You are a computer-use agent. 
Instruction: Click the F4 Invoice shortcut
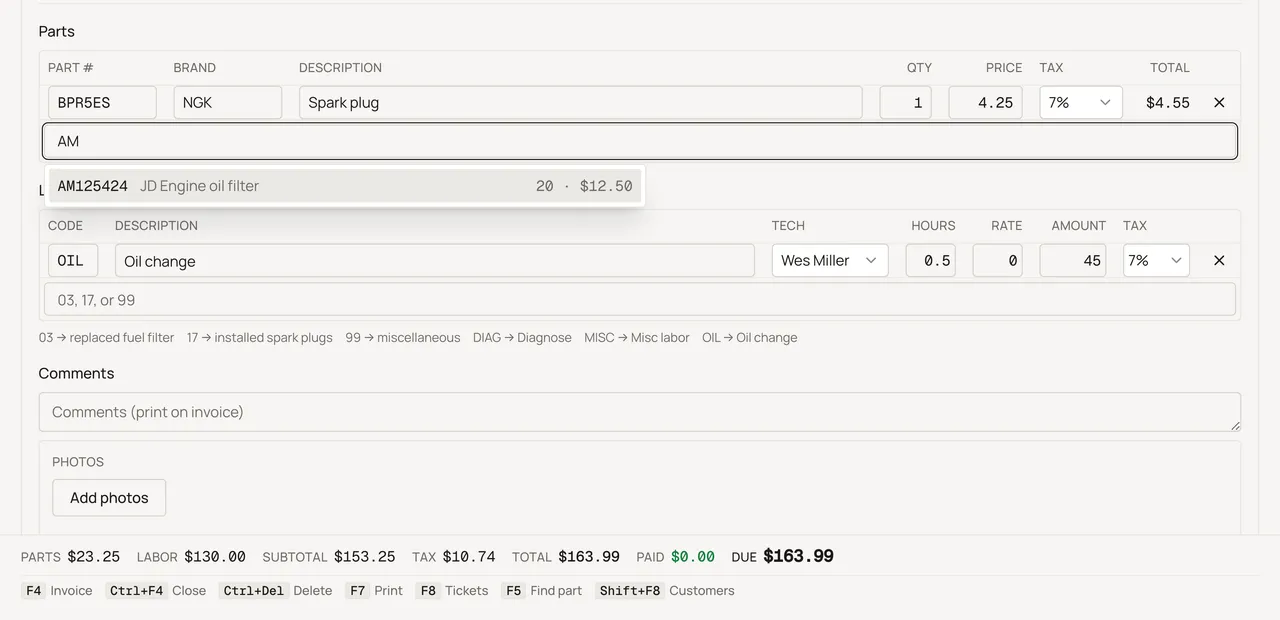(x=57, y=591)
